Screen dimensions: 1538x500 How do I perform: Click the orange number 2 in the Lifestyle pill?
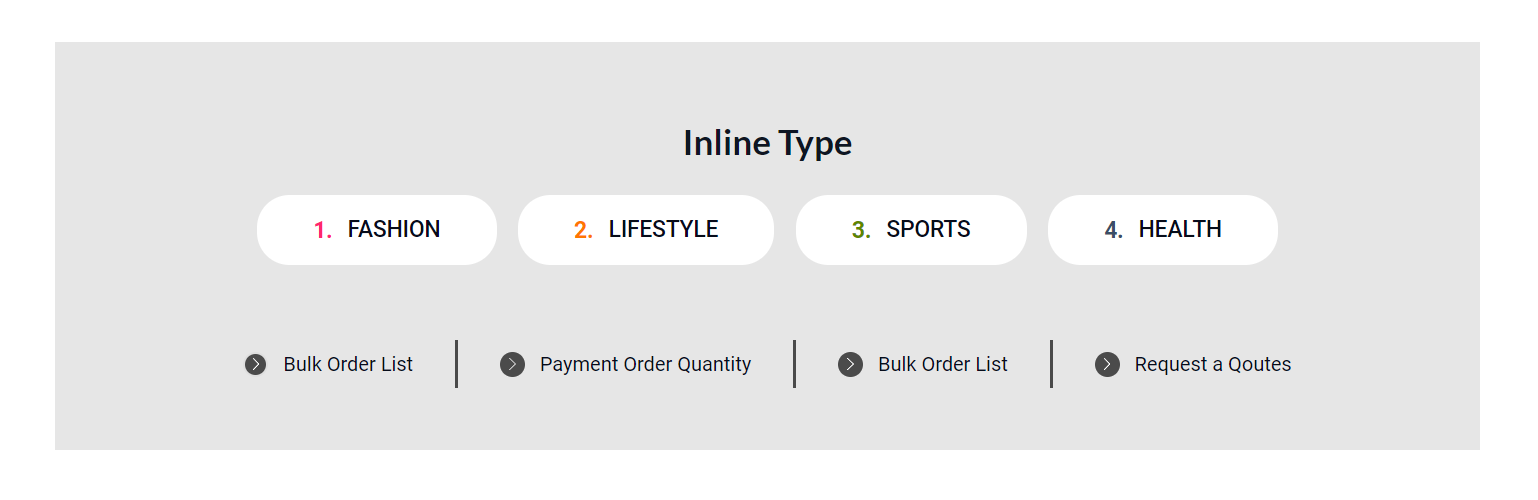[583, 231]
